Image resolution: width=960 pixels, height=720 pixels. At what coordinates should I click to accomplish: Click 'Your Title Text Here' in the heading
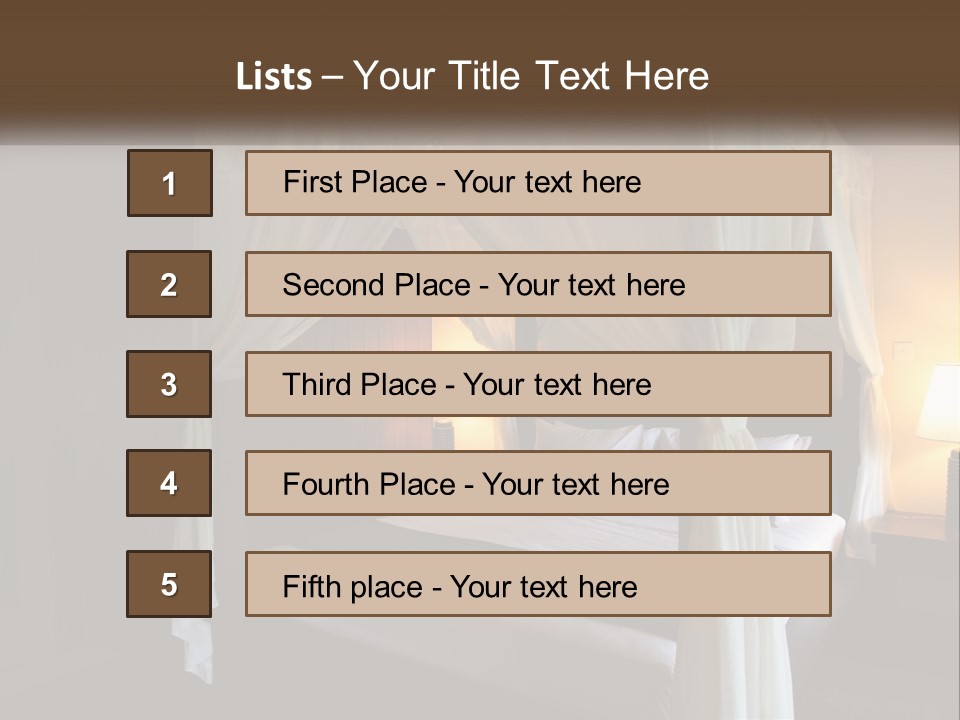tap(531, 76)
